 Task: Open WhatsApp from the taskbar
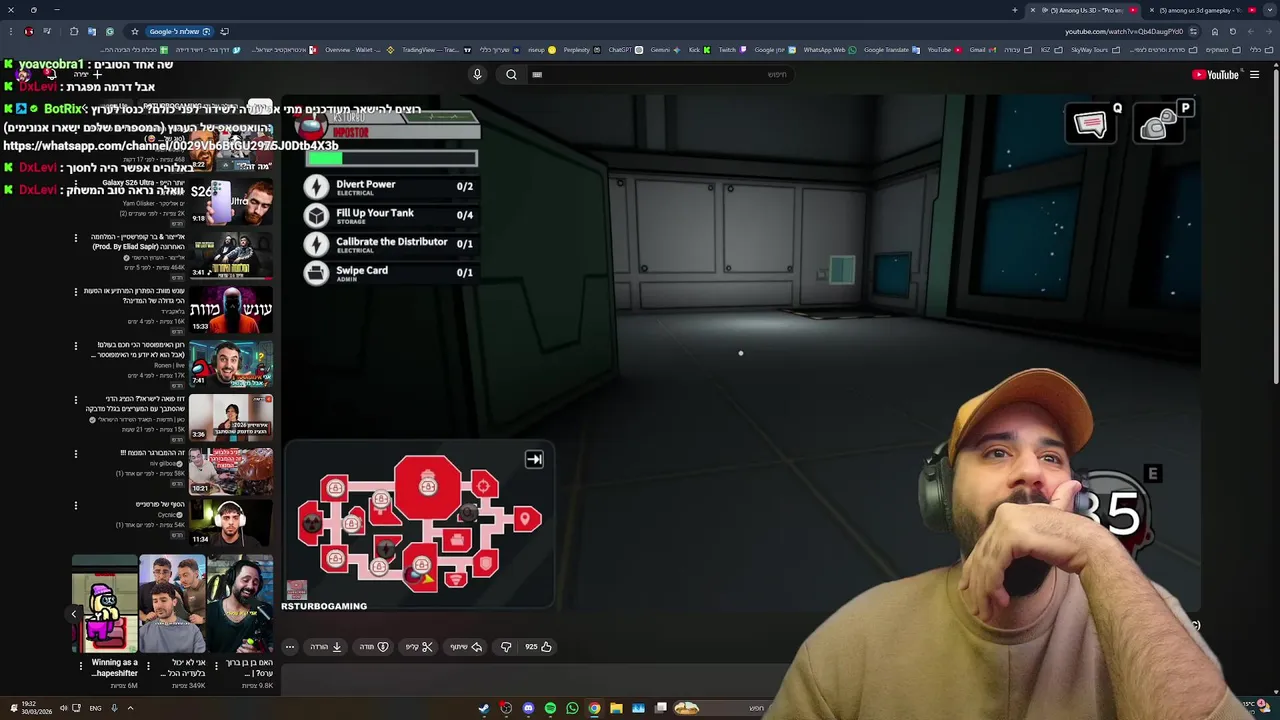pyautogui.click(x=572, y=708)
